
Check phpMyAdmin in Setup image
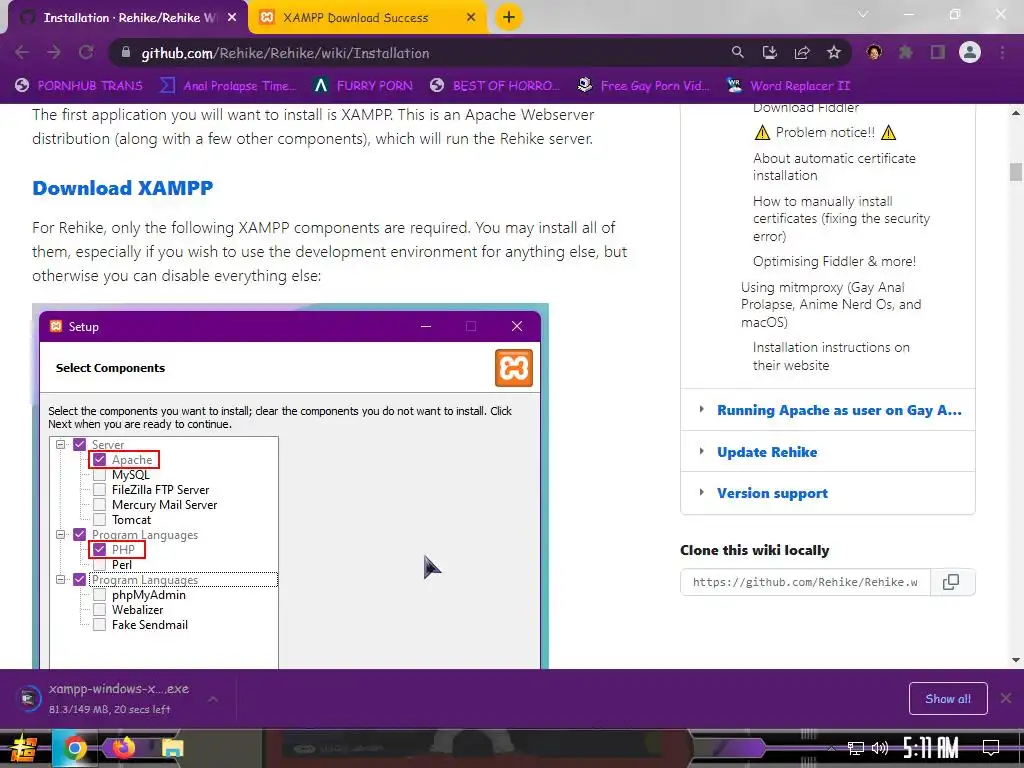[x=99, y=595]
